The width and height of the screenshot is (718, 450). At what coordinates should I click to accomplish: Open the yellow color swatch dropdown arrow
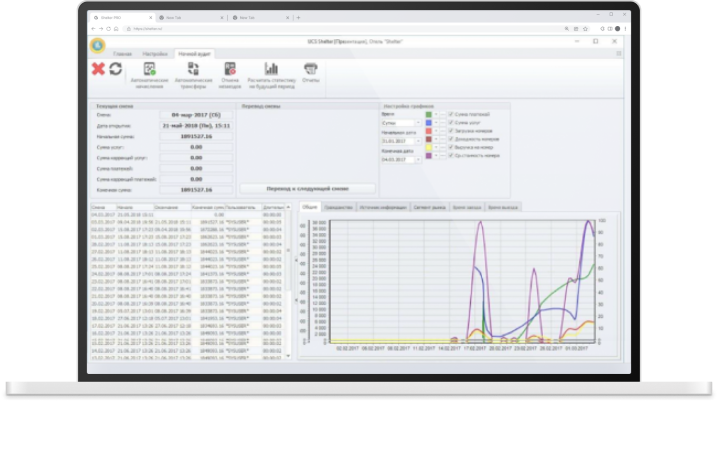pyautogui.click(x=436, y=147)
